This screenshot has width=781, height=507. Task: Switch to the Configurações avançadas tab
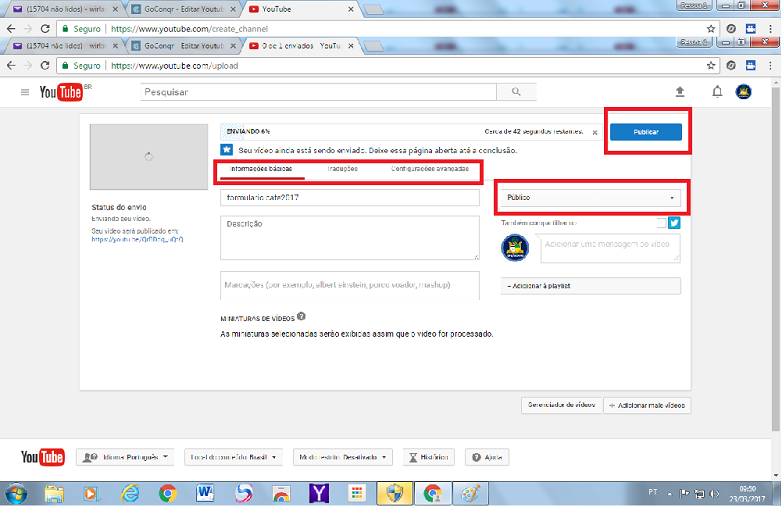pos(429,169)
